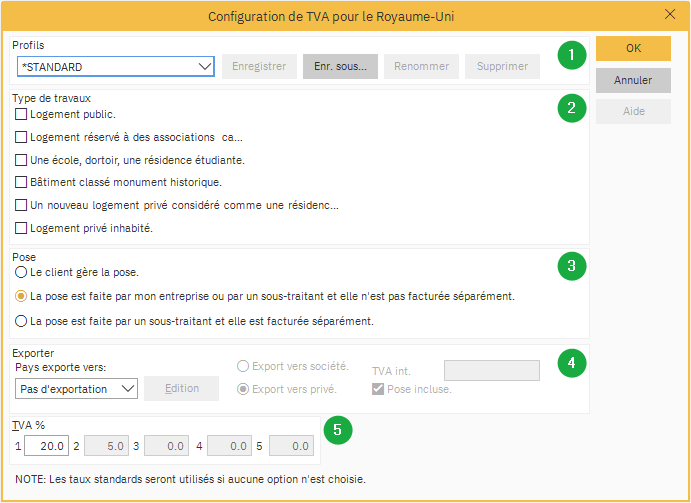
Task: Enable Bâtiment classé monument historique option
Action: click(x=22, y=182)
